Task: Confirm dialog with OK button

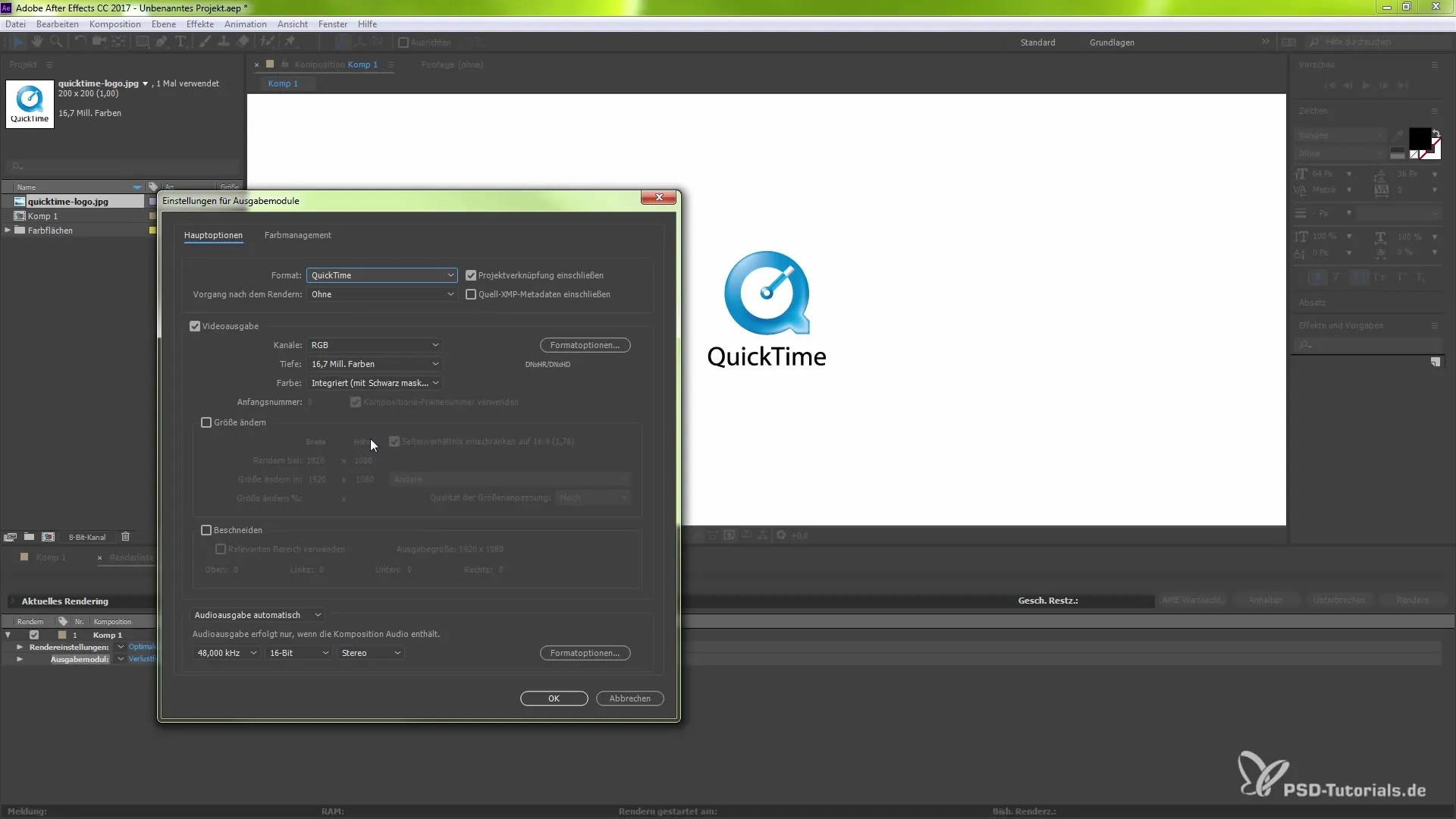Action: [554, 698]
